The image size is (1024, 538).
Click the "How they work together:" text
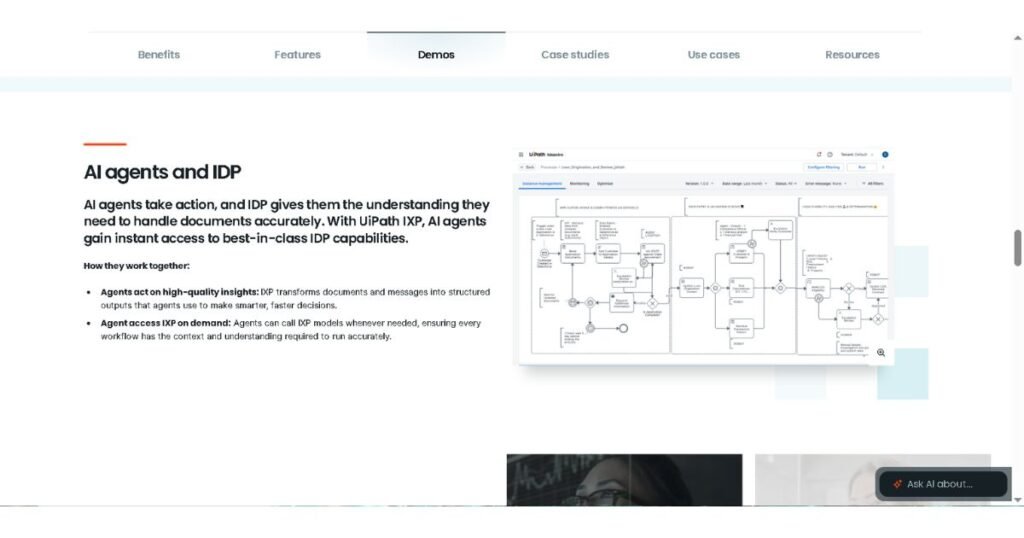pos(136,266)
